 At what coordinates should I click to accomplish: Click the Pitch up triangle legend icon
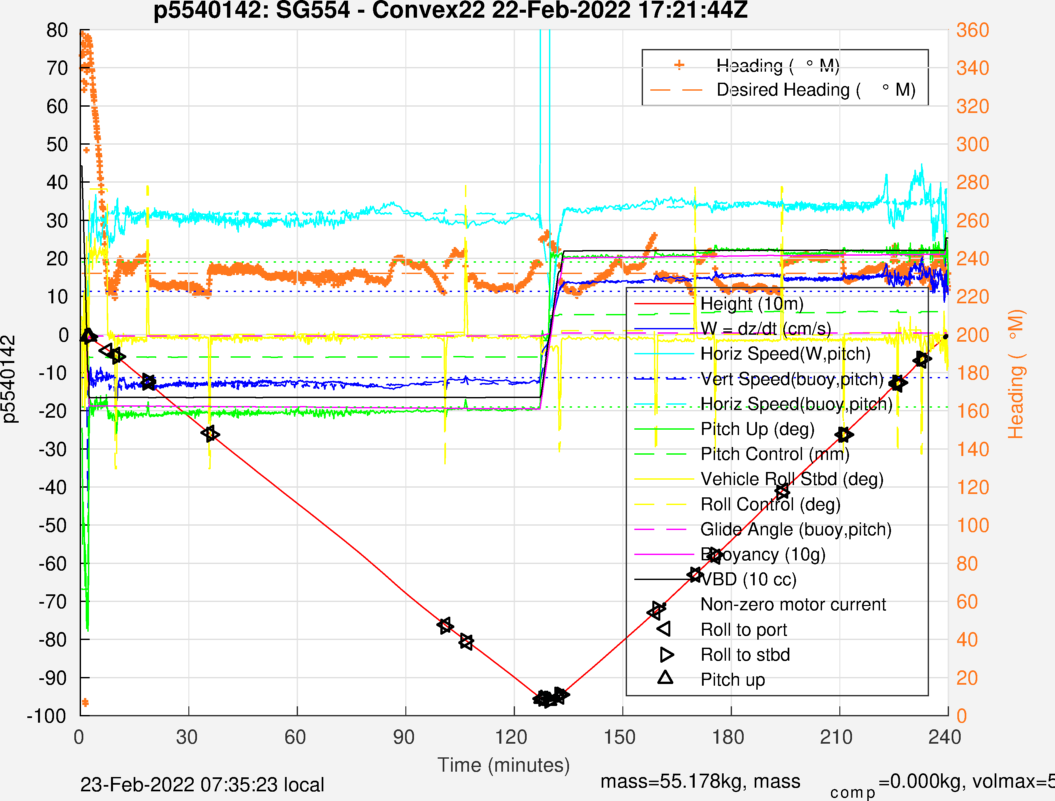tap(661, 680)
